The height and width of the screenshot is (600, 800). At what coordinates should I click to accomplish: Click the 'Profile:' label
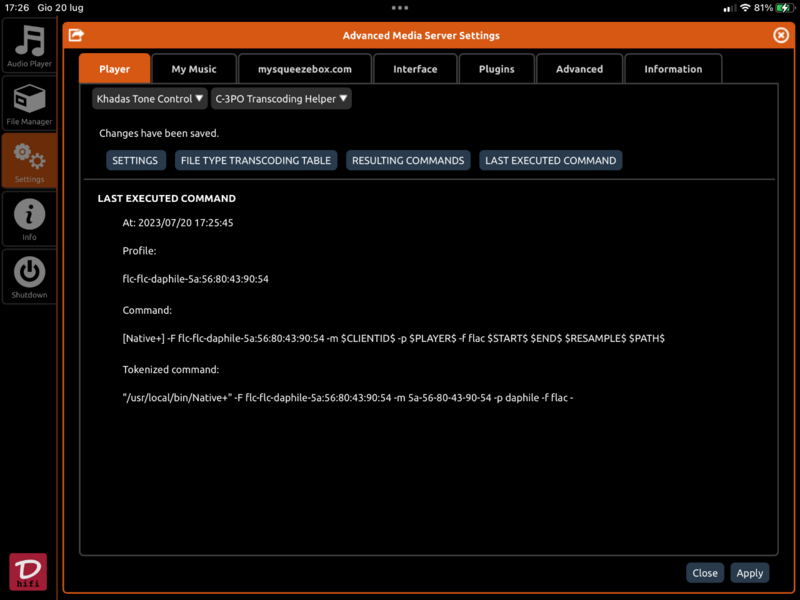(x=139, y=251)
